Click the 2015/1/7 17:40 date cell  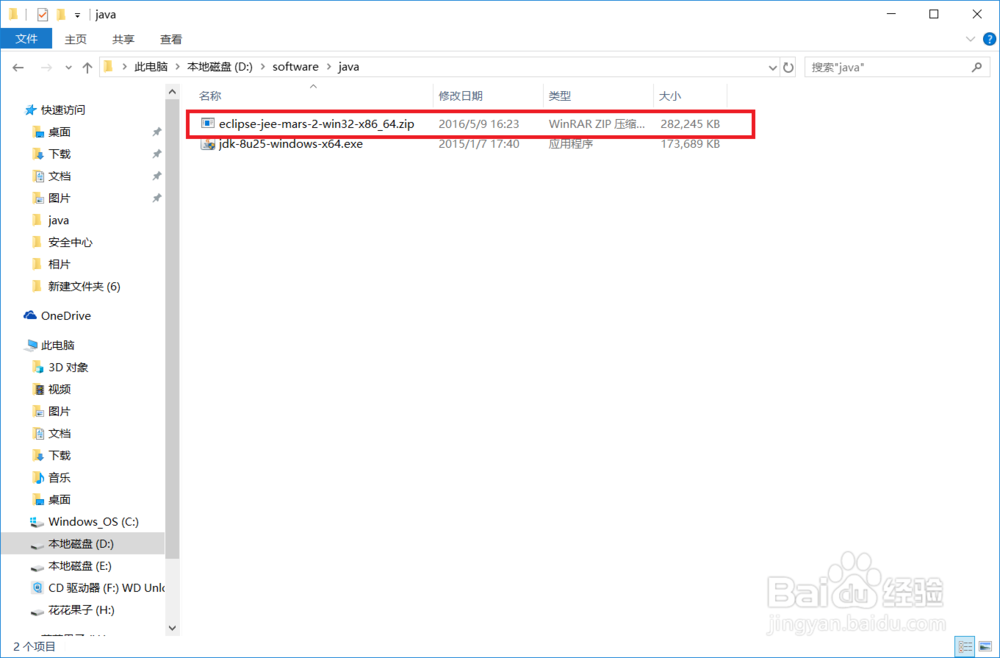coord(479,144)
